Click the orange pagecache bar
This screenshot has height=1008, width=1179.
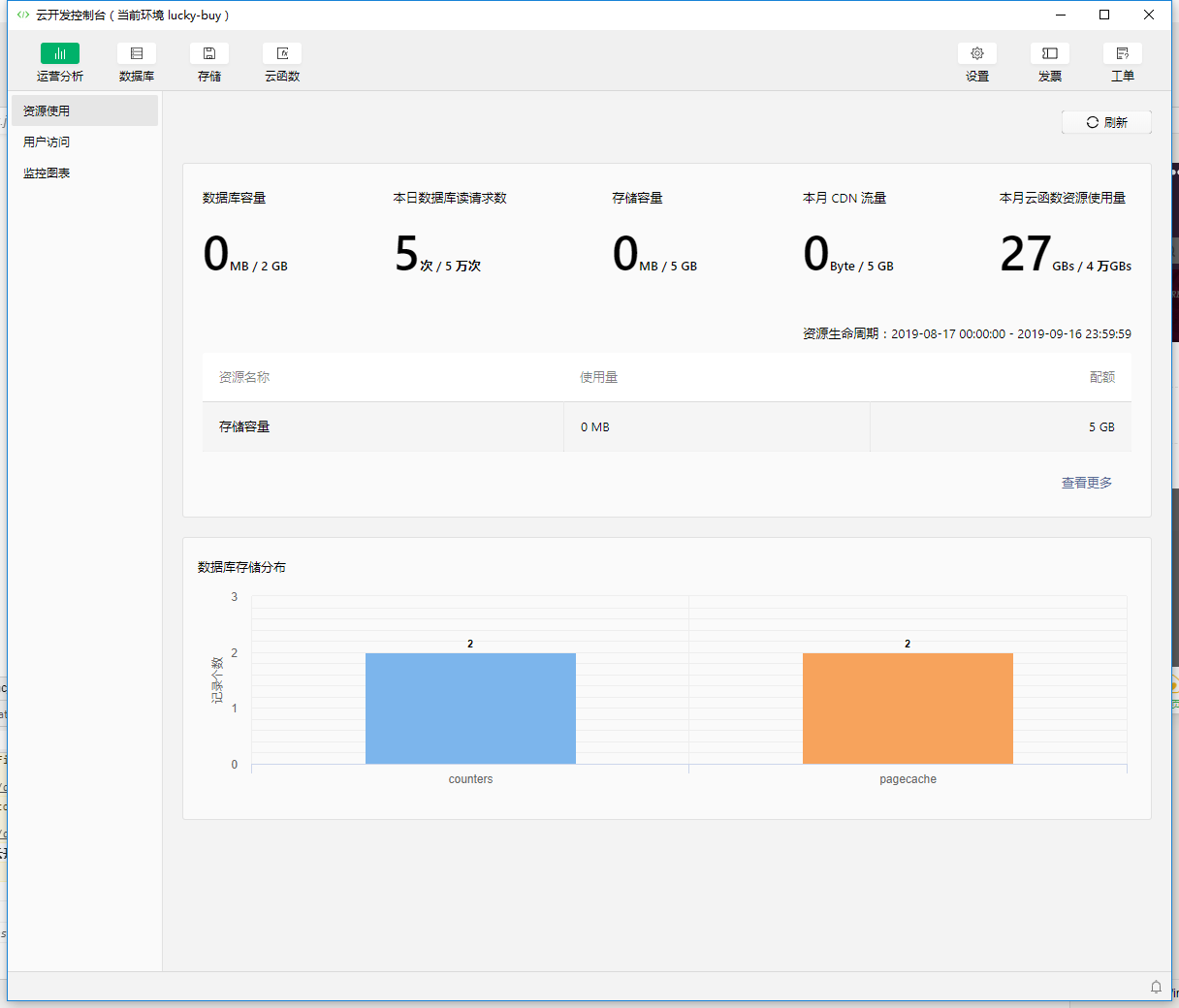pyautogui.click(x=908, y=709)
